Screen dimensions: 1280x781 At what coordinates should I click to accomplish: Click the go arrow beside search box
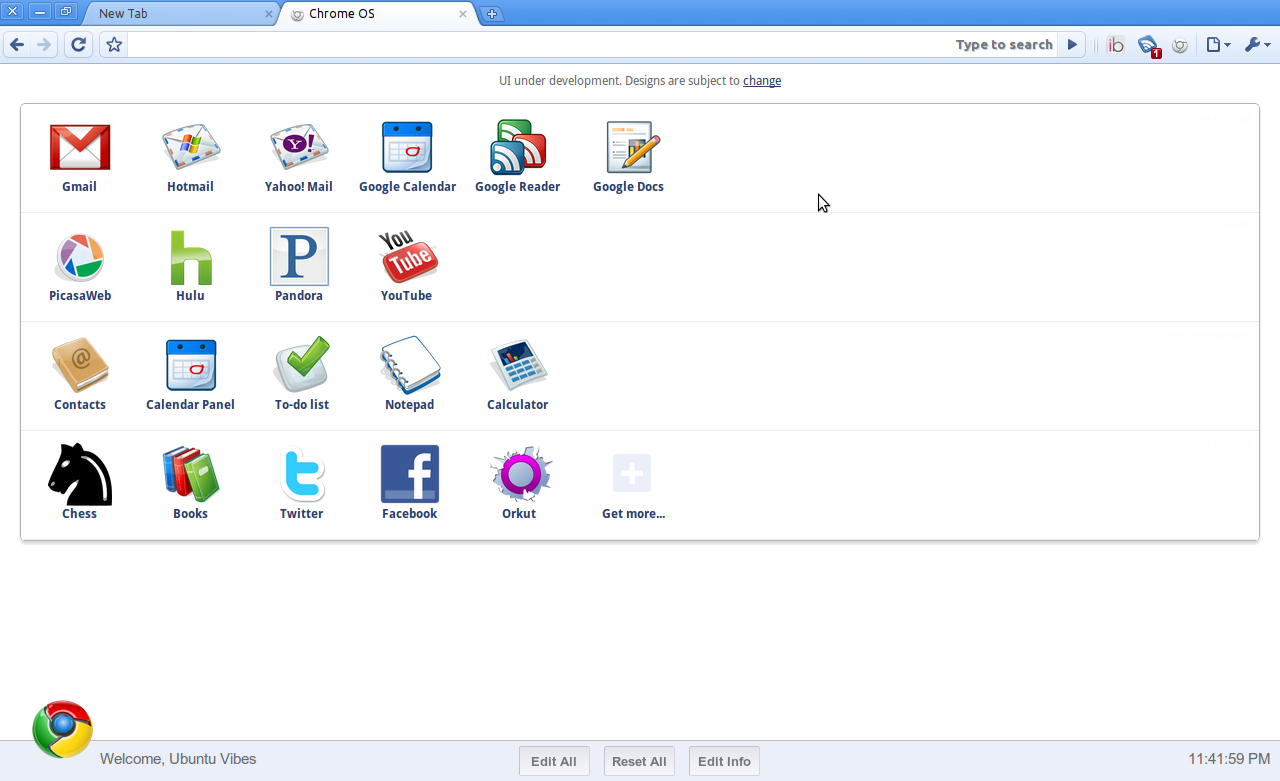click(1072, 45)
